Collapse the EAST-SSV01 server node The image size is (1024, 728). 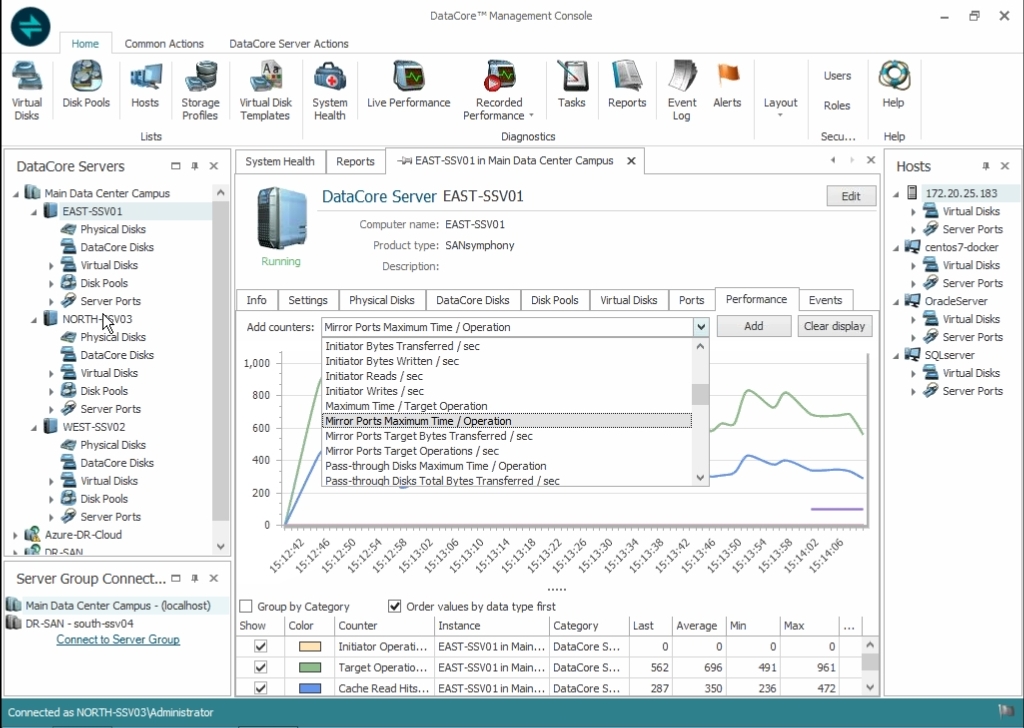[34, 212]
